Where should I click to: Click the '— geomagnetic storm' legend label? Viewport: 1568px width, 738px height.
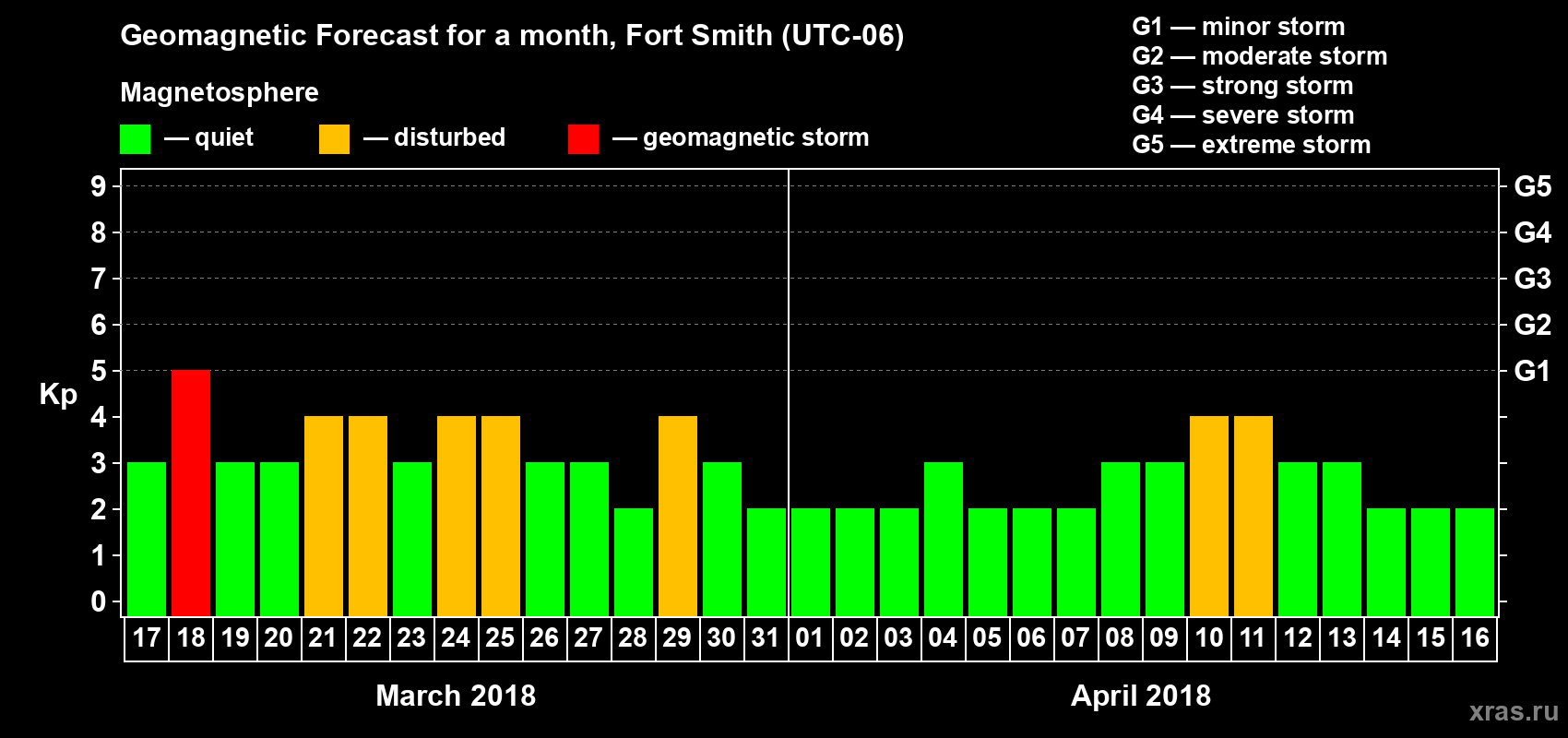coord(741,137)
